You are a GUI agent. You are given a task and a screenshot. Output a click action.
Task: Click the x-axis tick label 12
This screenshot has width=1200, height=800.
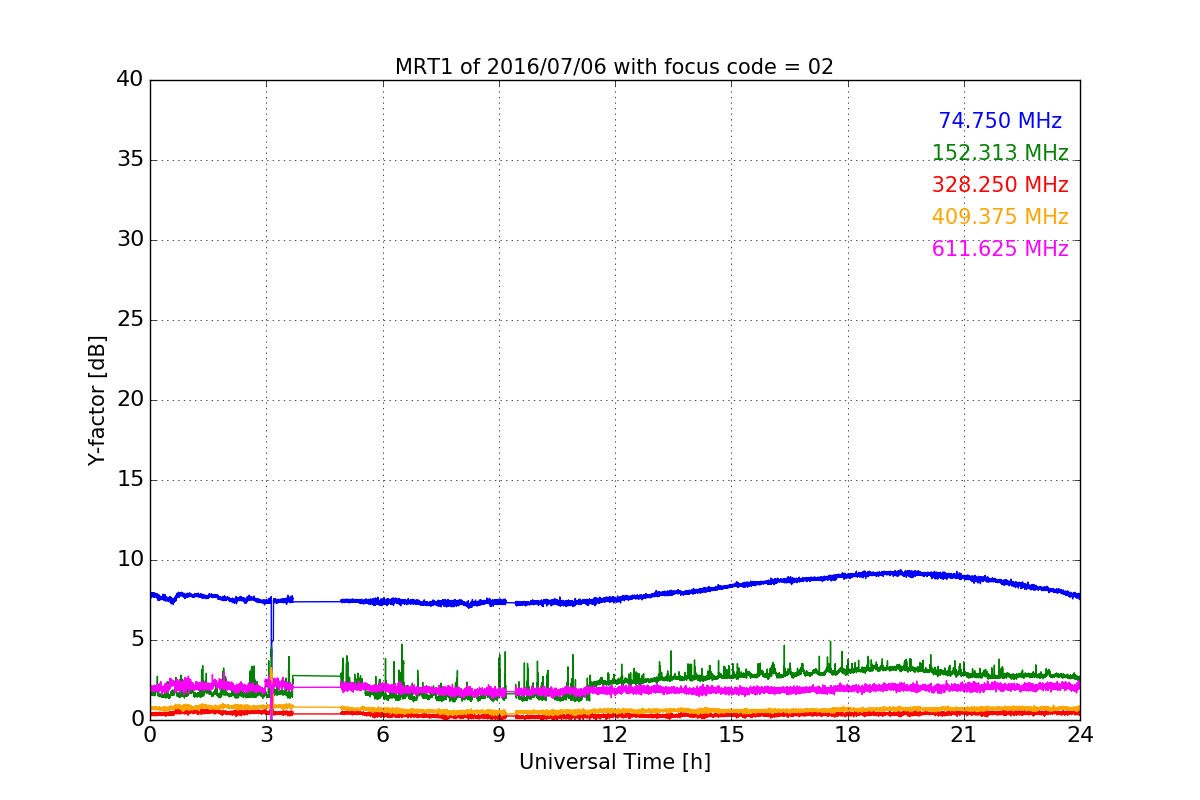tap(615, 734)
